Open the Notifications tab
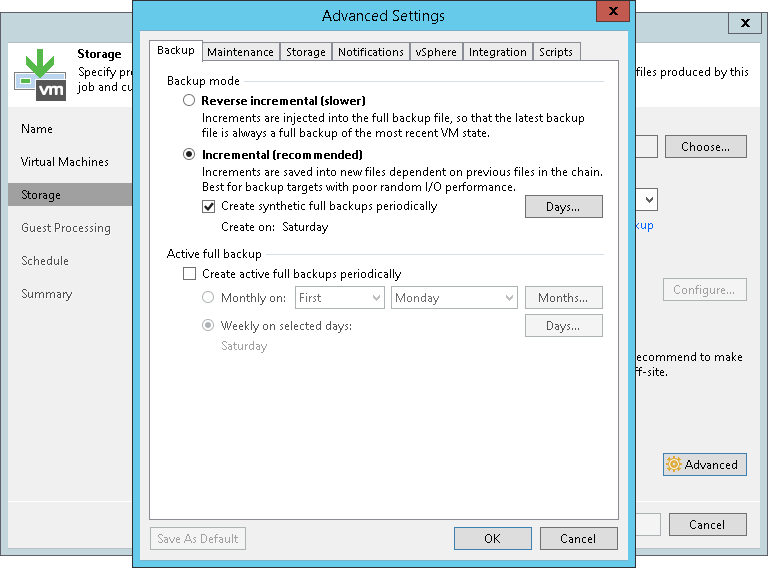Image resolution: width=768 pixels, height=568 pixels. 371,52
